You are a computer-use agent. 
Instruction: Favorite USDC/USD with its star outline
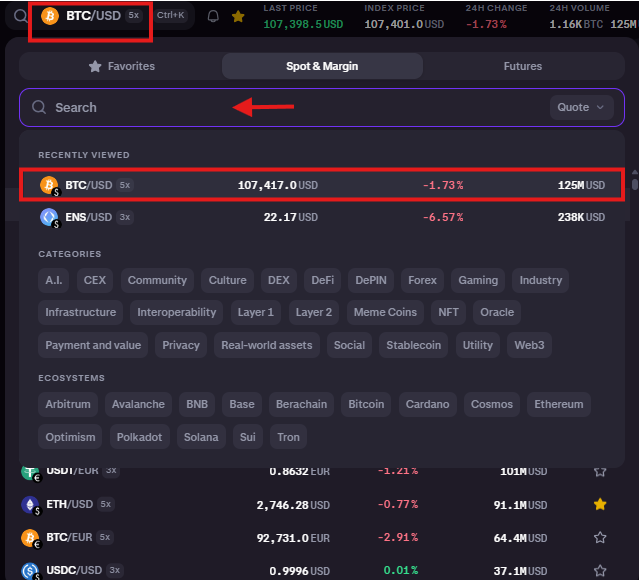[x=600, y=570]
